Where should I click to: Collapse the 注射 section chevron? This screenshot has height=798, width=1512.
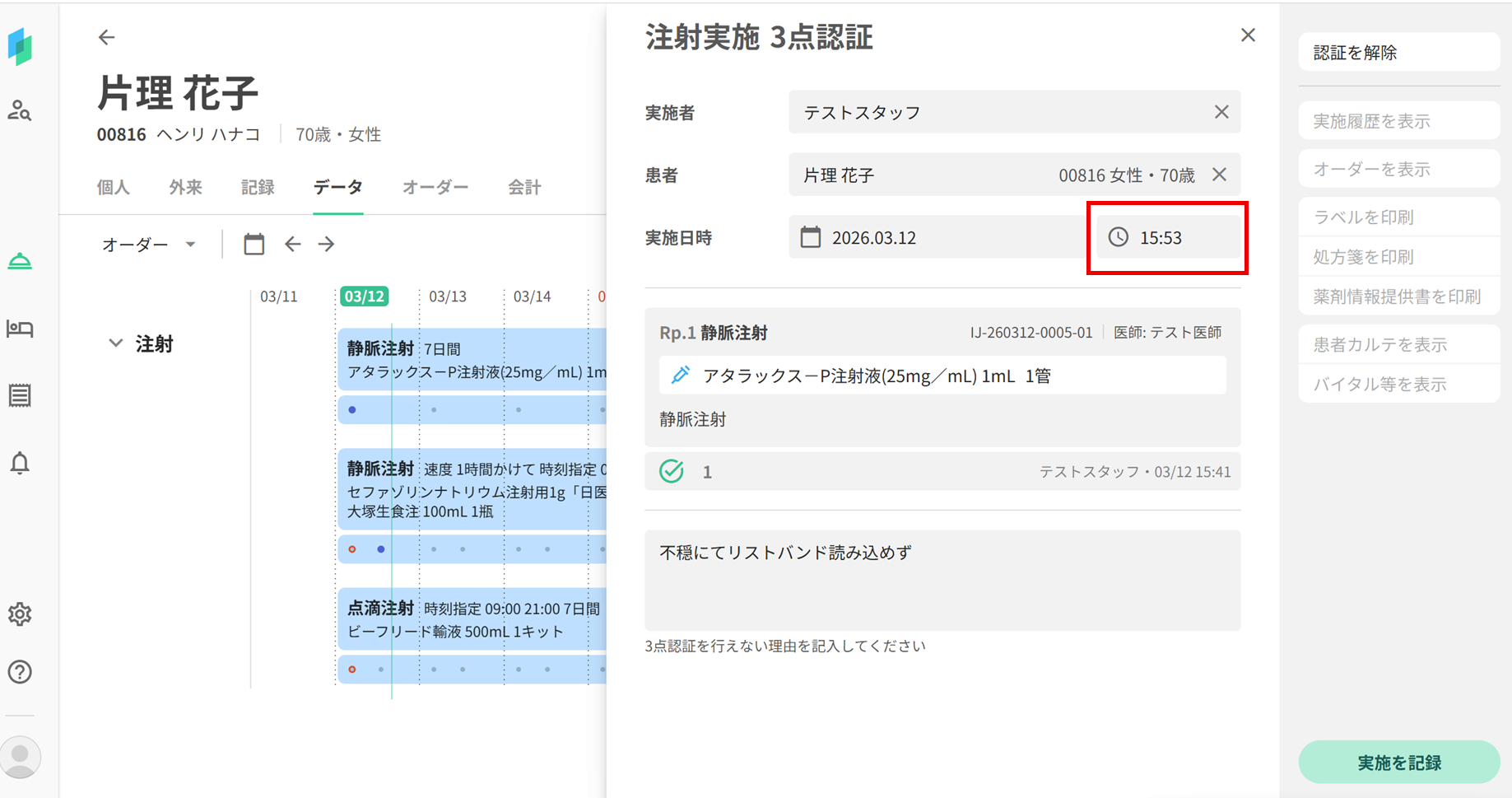pos(116,343)
